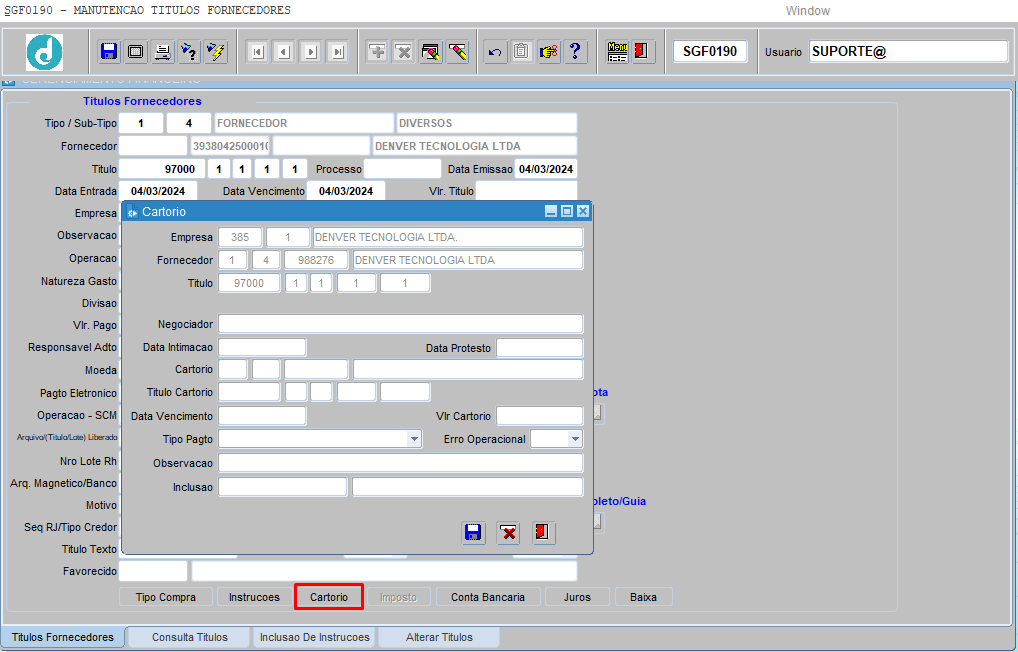The height and width of the screenshot is (652, 1018).
Task: Switch to Titulos Fornecedores tab
Action: point(63,637)
